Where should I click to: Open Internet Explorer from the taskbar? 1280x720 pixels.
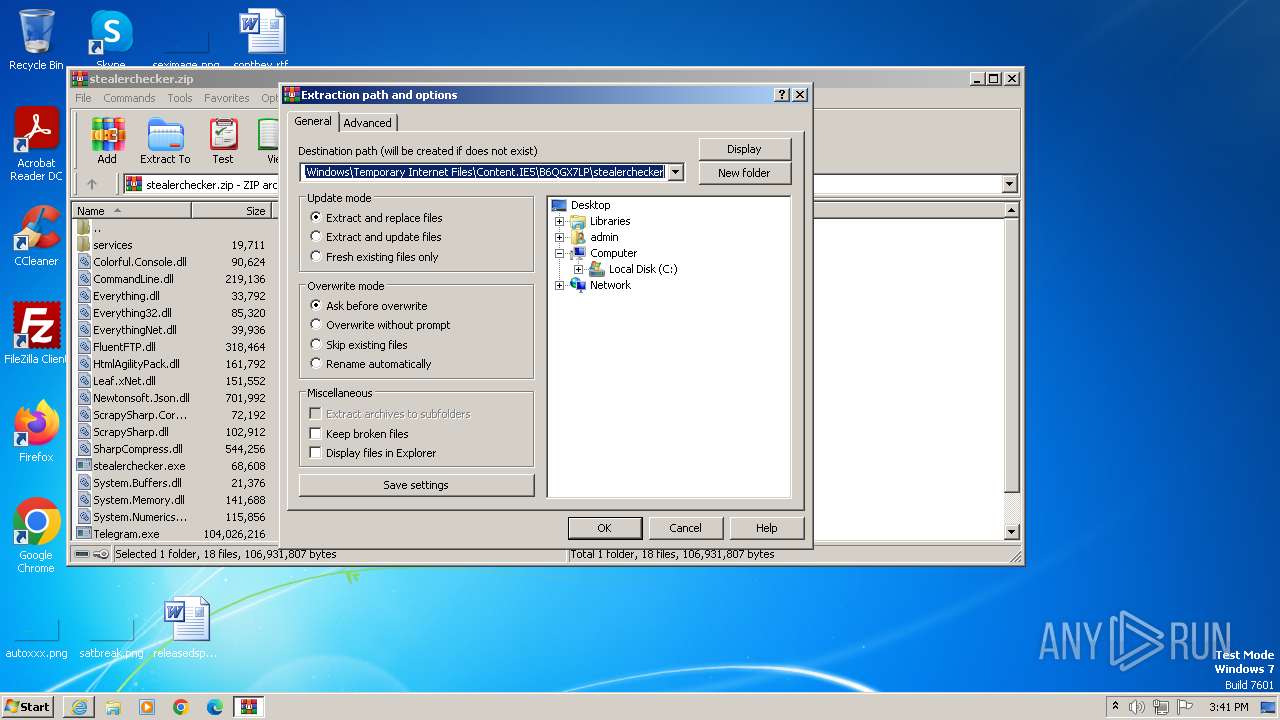click(79, 707)
